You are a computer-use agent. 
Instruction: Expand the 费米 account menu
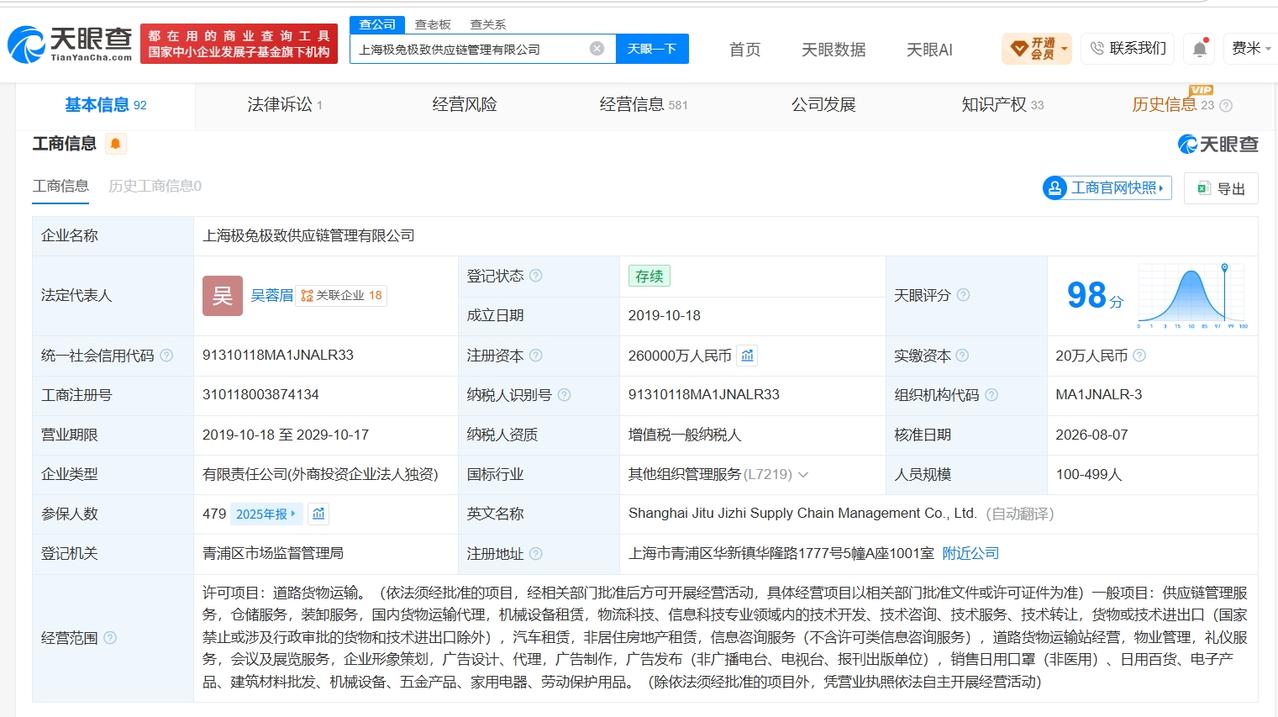tap(1250, 48)
